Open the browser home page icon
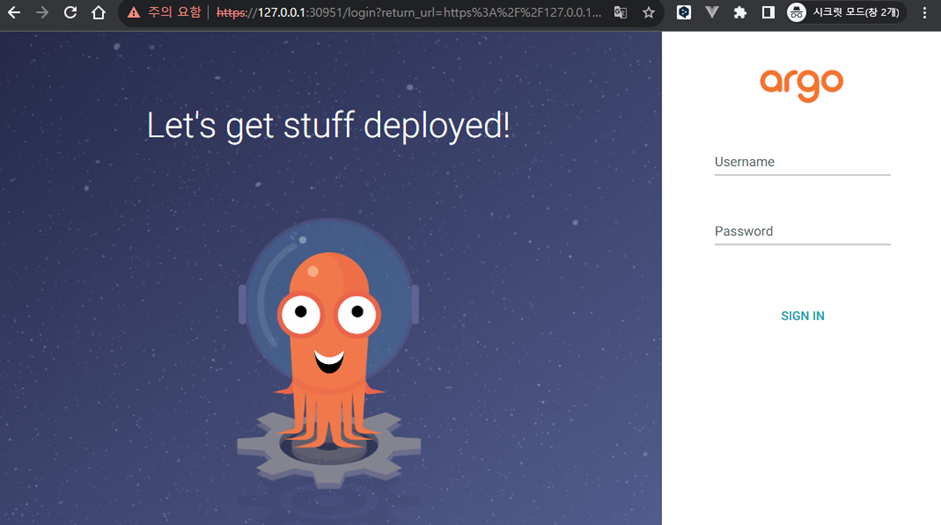Viewport: 941px width, 525px height. point(98,12)
